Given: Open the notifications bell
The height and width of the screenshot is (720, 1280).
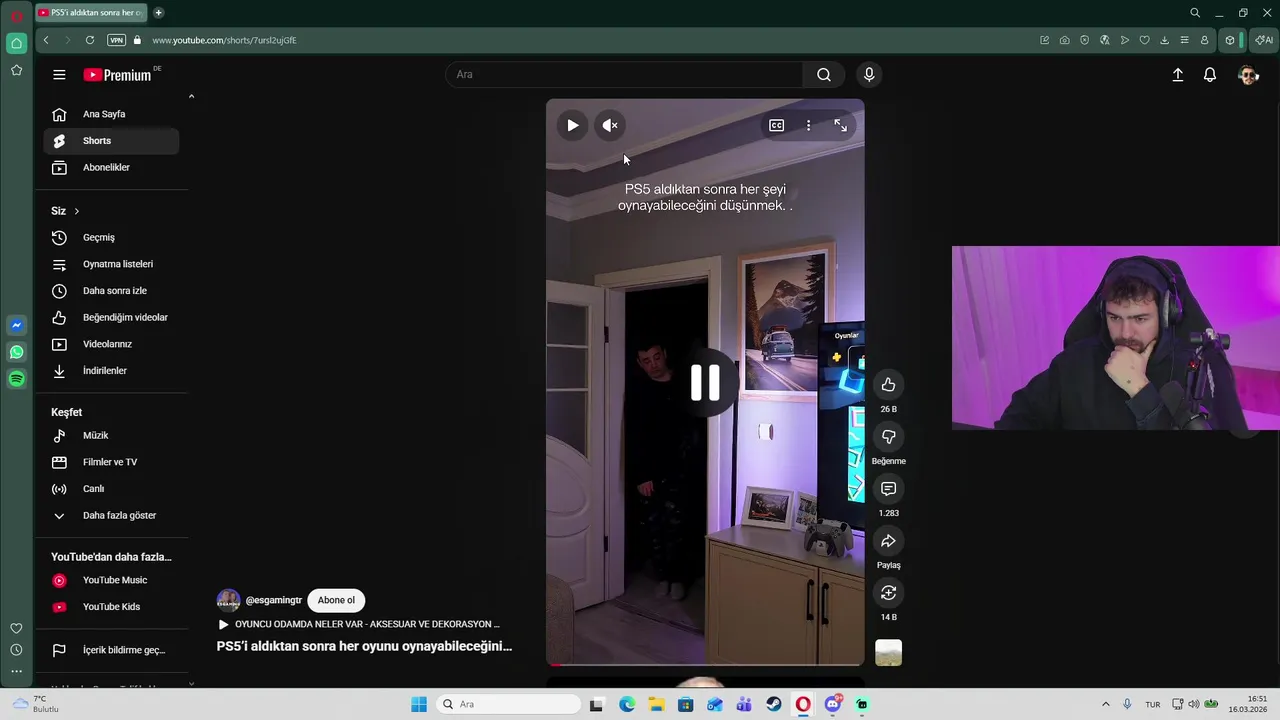Looking at the screenshot, I should coord(1210,75).
